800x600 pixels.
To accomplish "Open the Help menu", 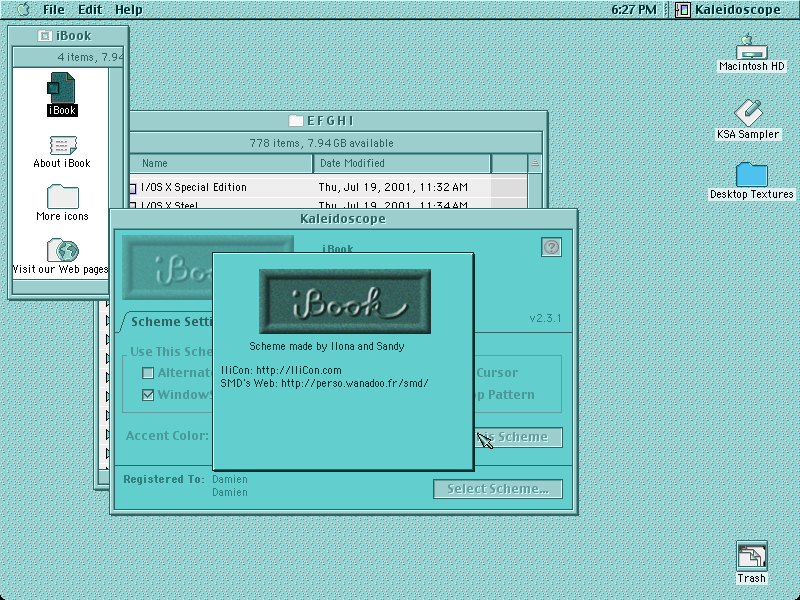I will click(129, 10).
